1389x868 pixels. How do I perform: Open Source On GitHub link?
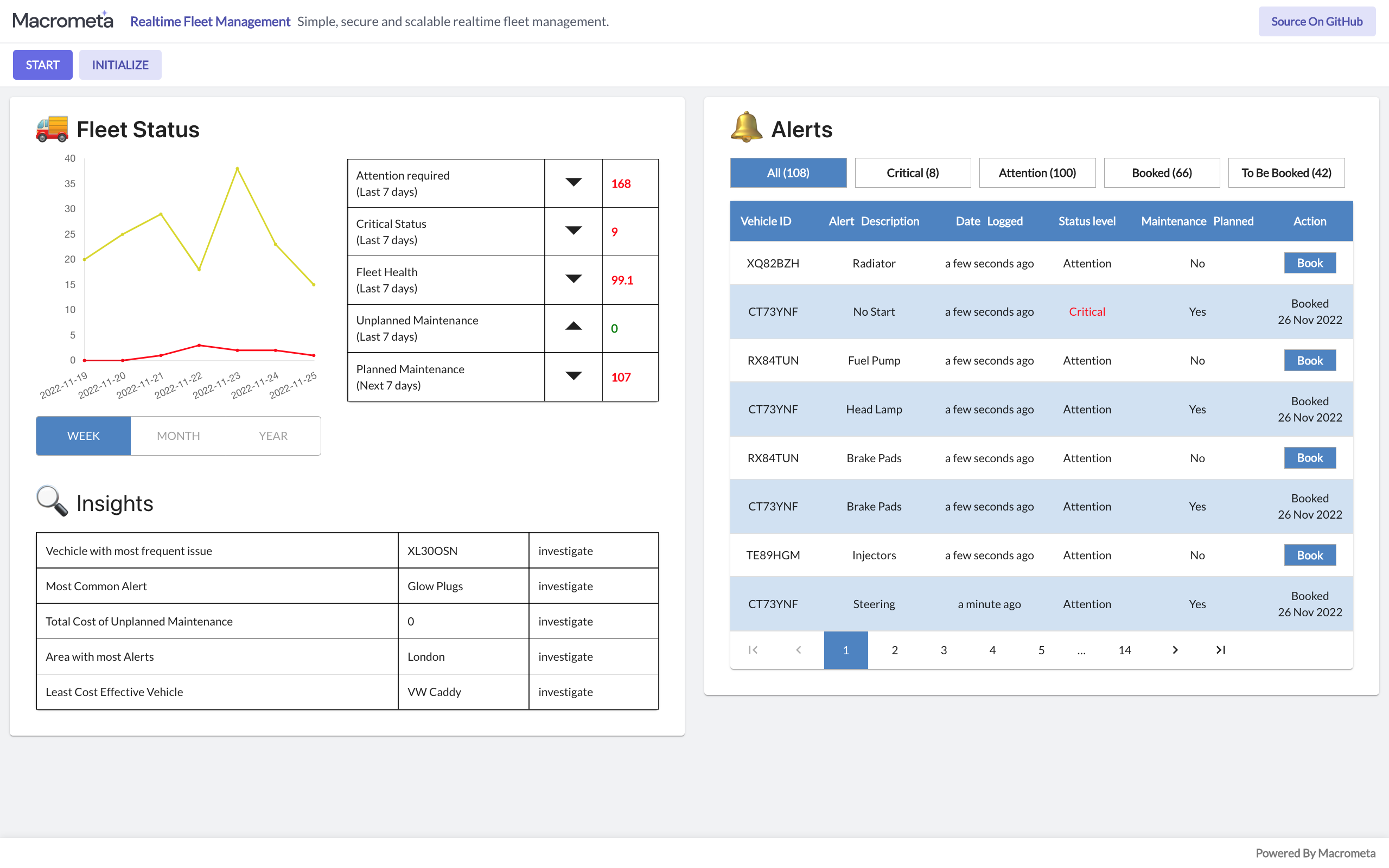[x=1316, y=21]
